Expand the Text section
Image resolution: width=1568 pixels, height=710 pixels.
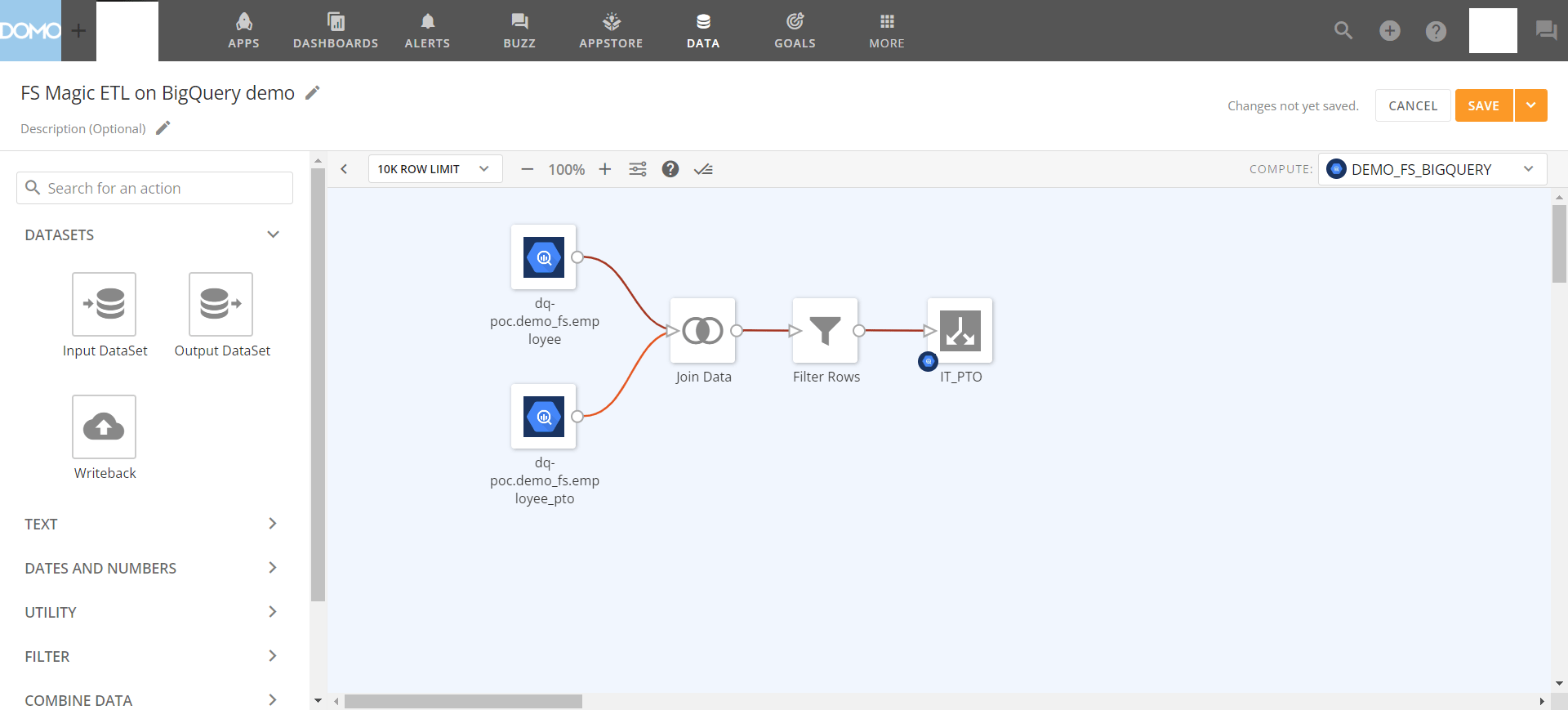click(151, 524)
